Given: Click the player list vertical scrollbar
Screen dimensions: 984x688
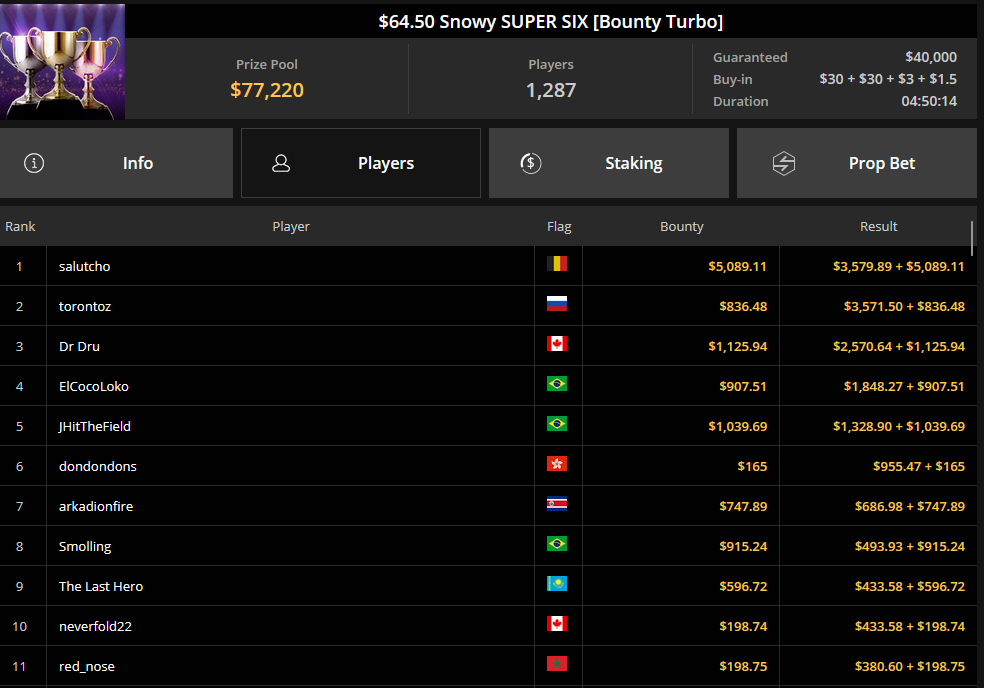Looking at the screenshot, I should coord(972,240).
